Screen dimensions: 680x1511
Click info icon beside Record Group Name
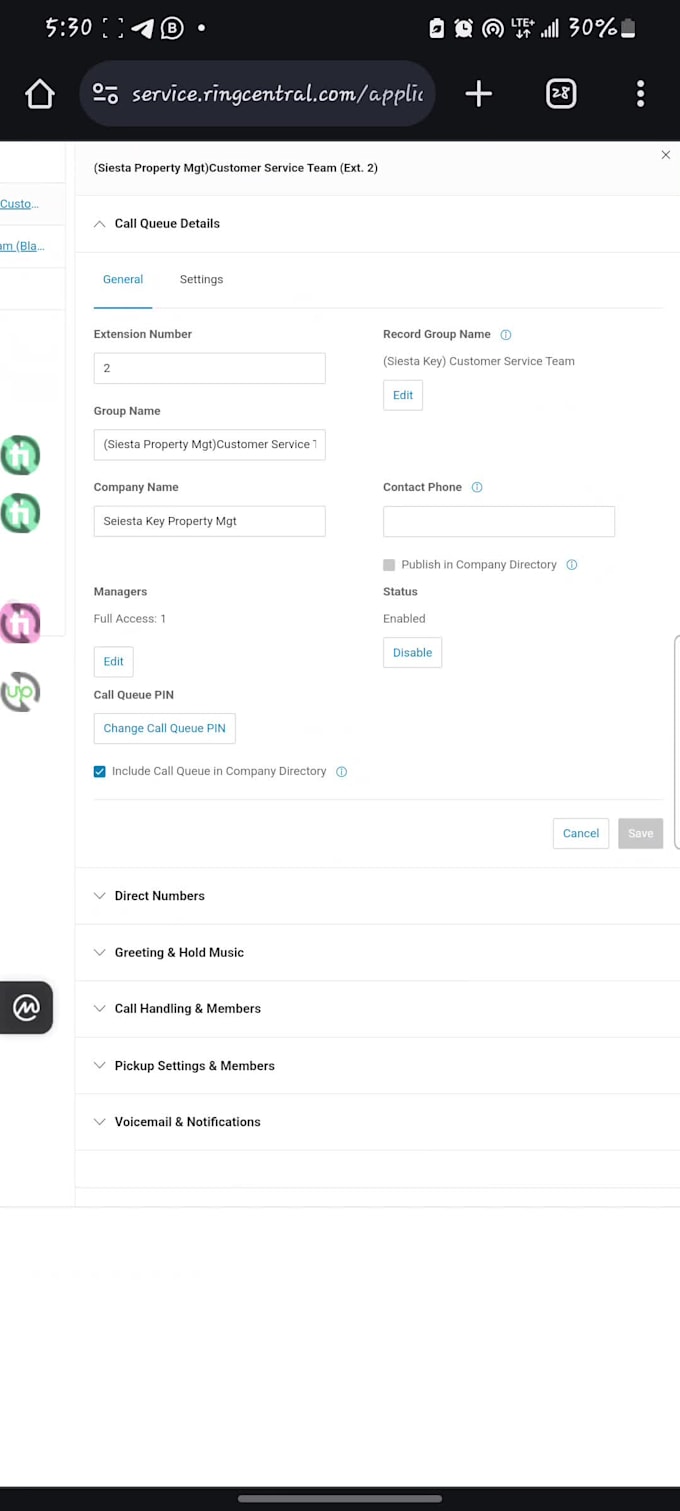pos(506,335)
